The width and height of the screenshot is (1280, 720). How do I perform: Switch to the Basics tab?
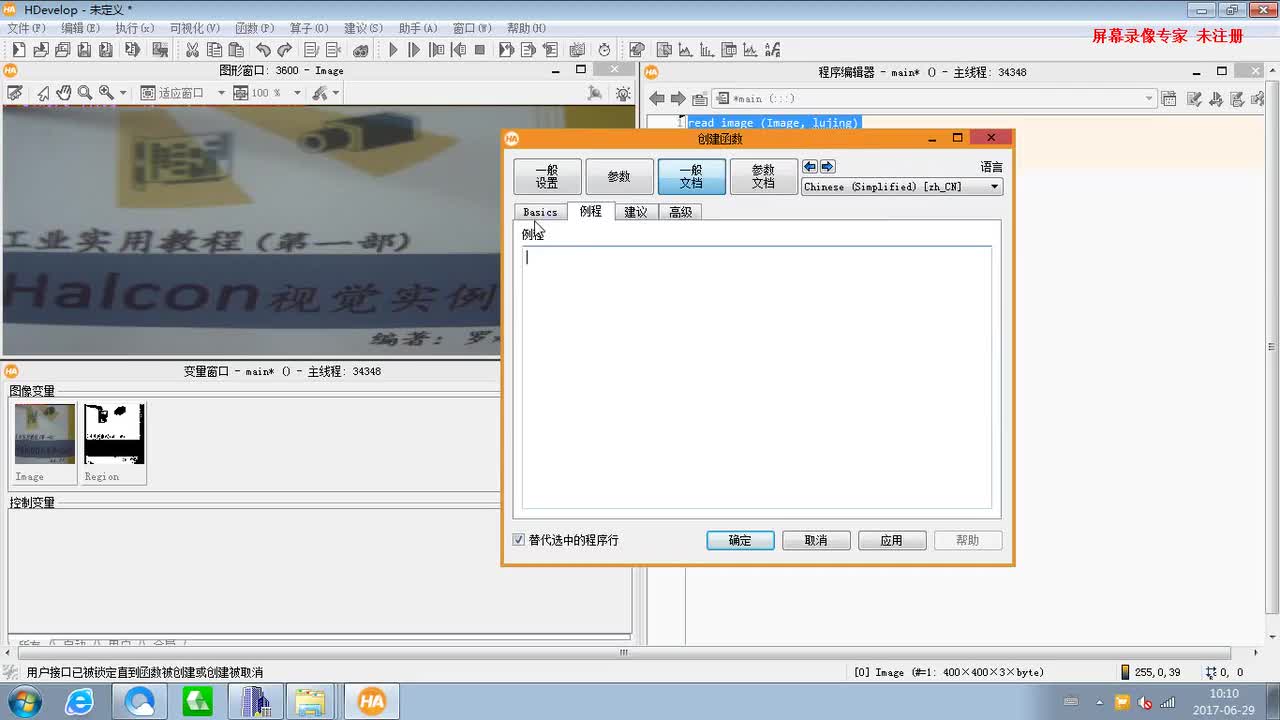(x=540, y=212)
